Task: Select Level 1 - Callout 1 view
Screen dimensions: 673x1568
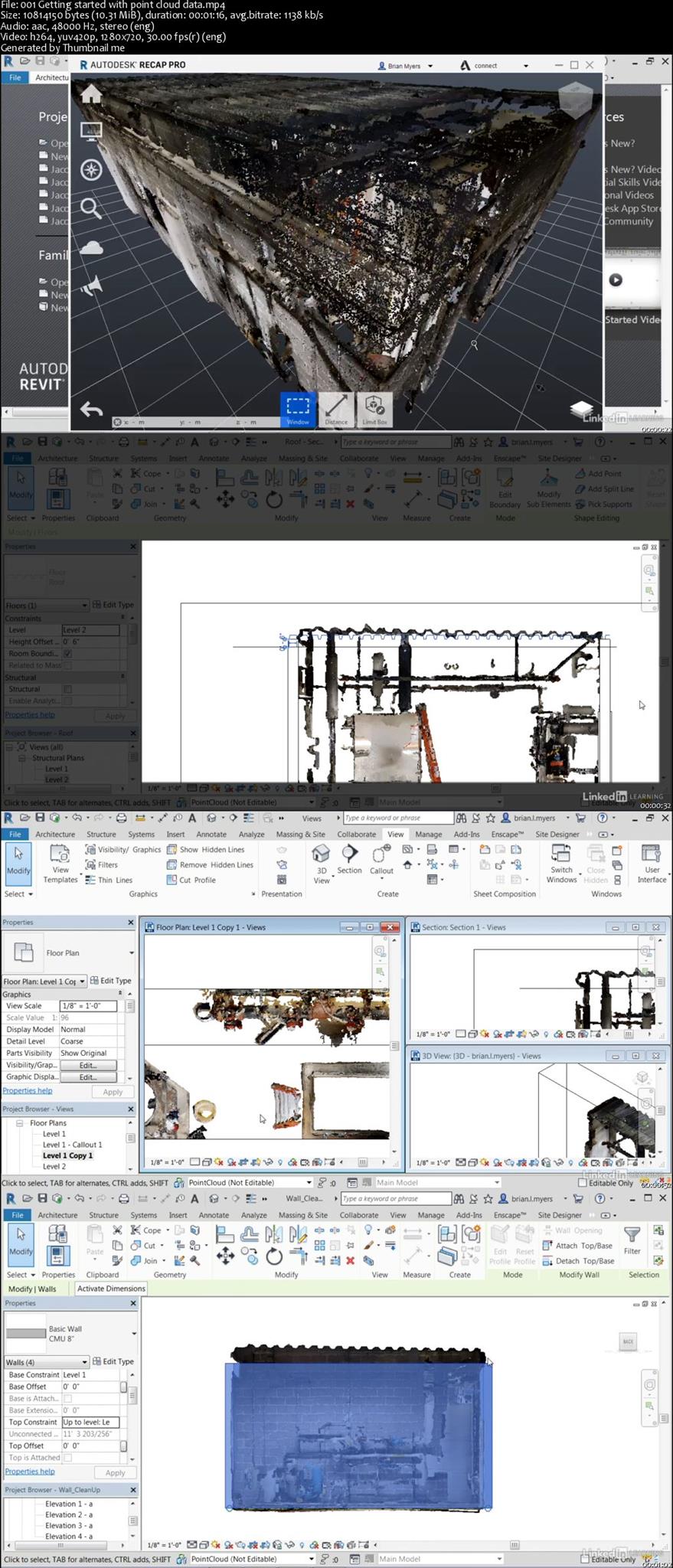Action: coord(72,1145)
